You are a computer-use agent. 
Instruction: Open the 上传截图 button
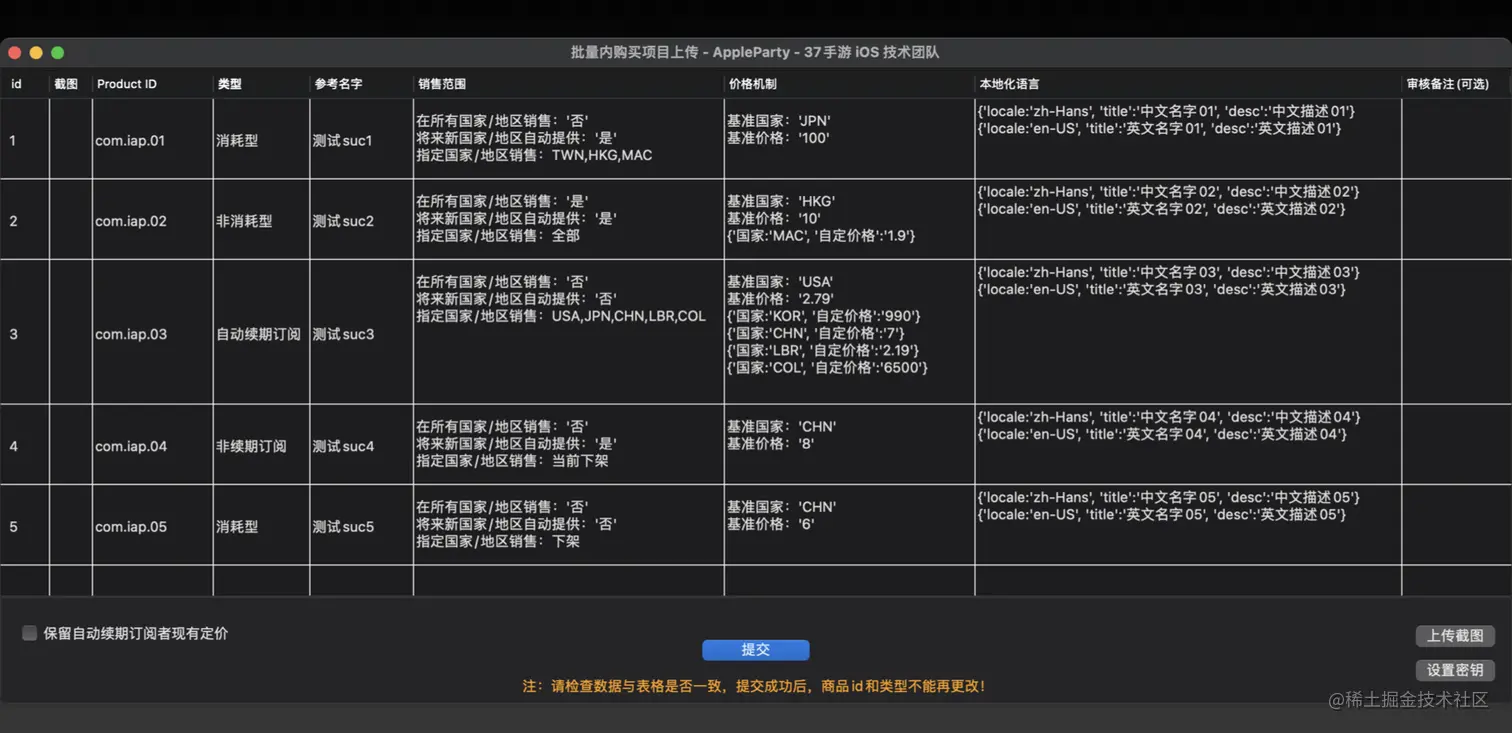1455,636
